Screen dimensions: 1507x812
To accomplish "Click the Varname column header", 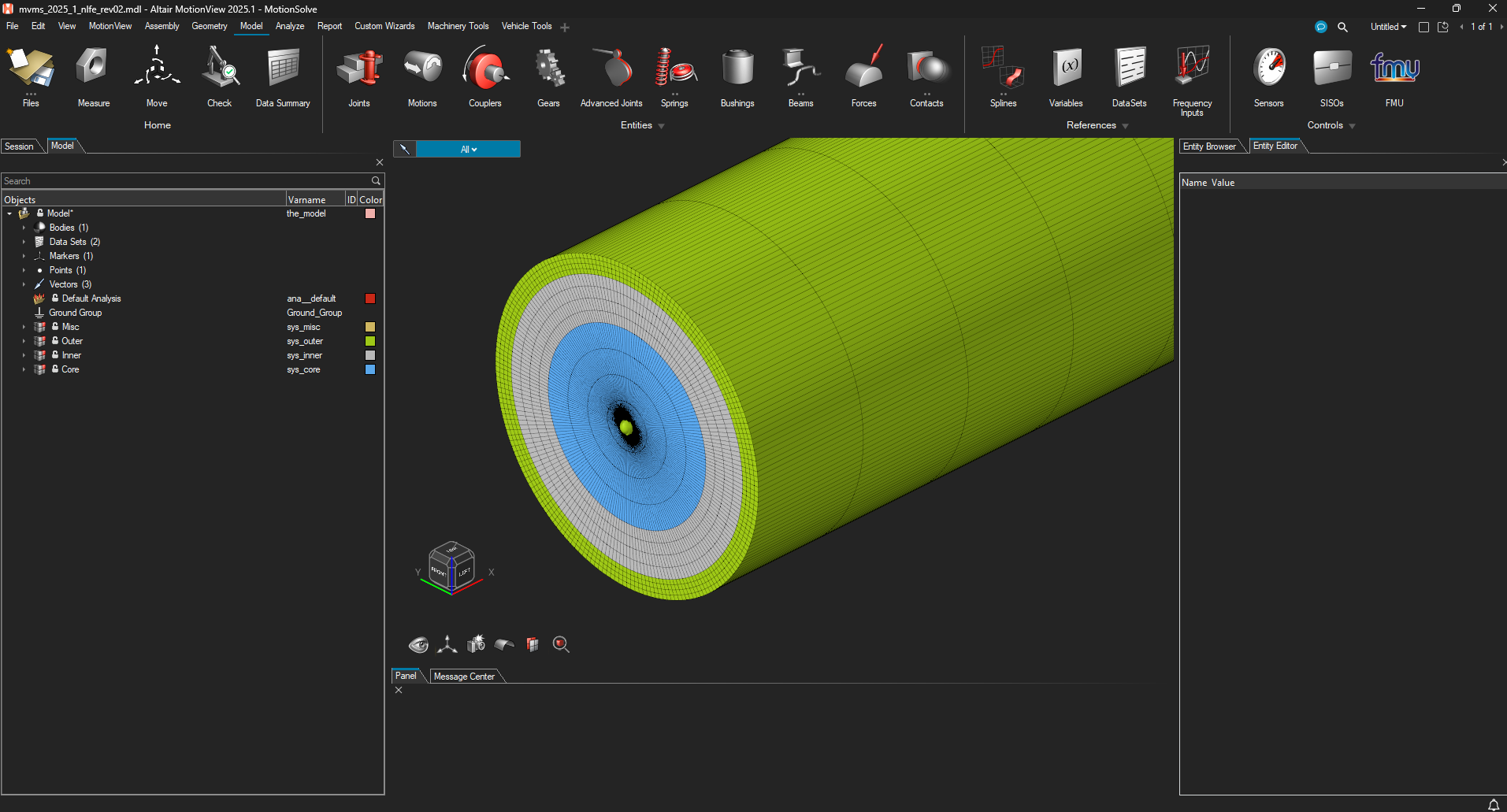I will click(315, 199).
